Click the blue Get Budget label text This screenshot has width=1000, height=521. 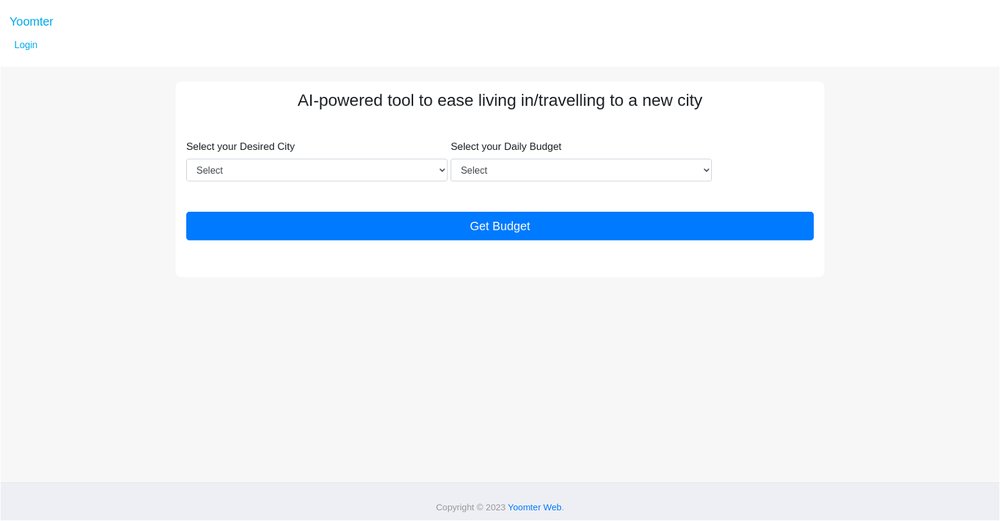coord(500,226)
